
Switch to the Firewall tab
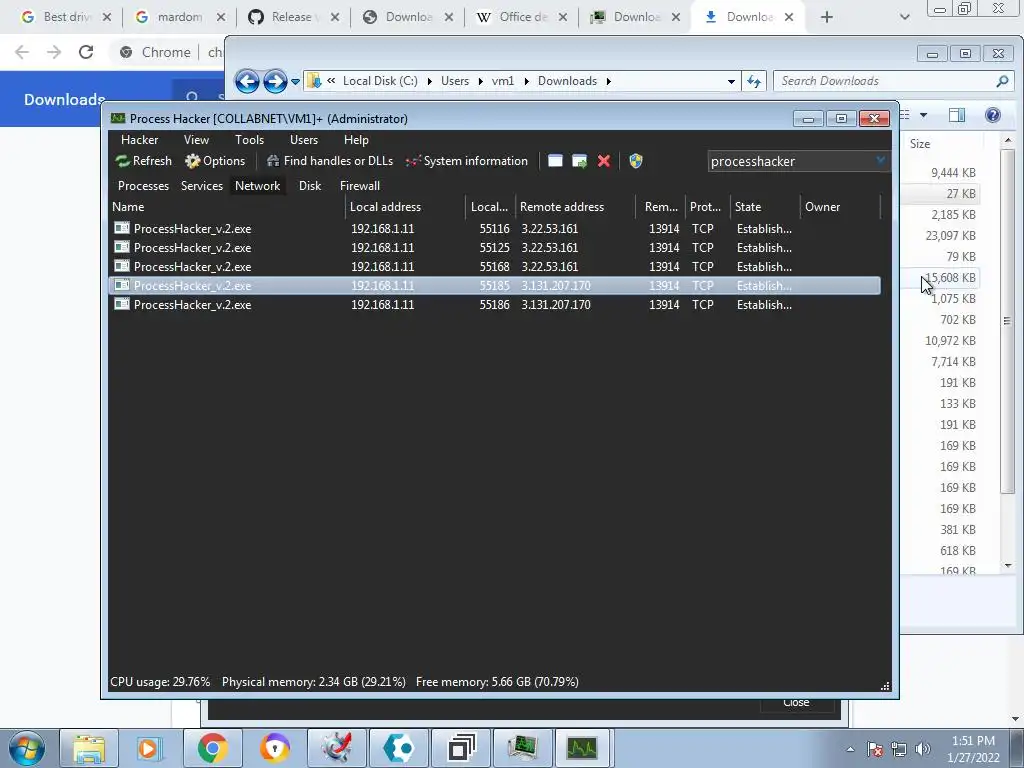click(360, 185)
